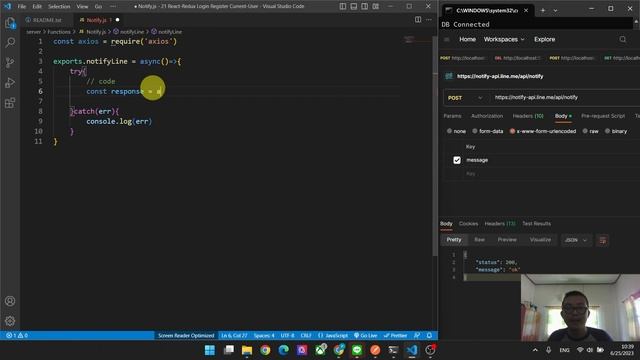Viewport: 640px width, 360px height.
Task: Open Google Chrome from taskbar
Action: pos(265,350)
